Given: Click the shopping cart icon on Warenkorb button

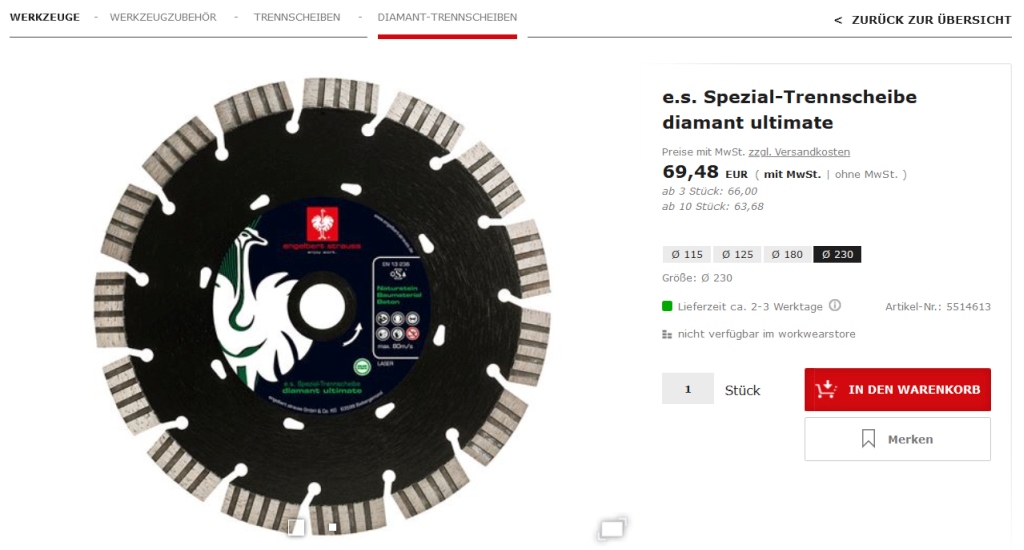Looking at the screenshot, I should [x=825, y=389].
